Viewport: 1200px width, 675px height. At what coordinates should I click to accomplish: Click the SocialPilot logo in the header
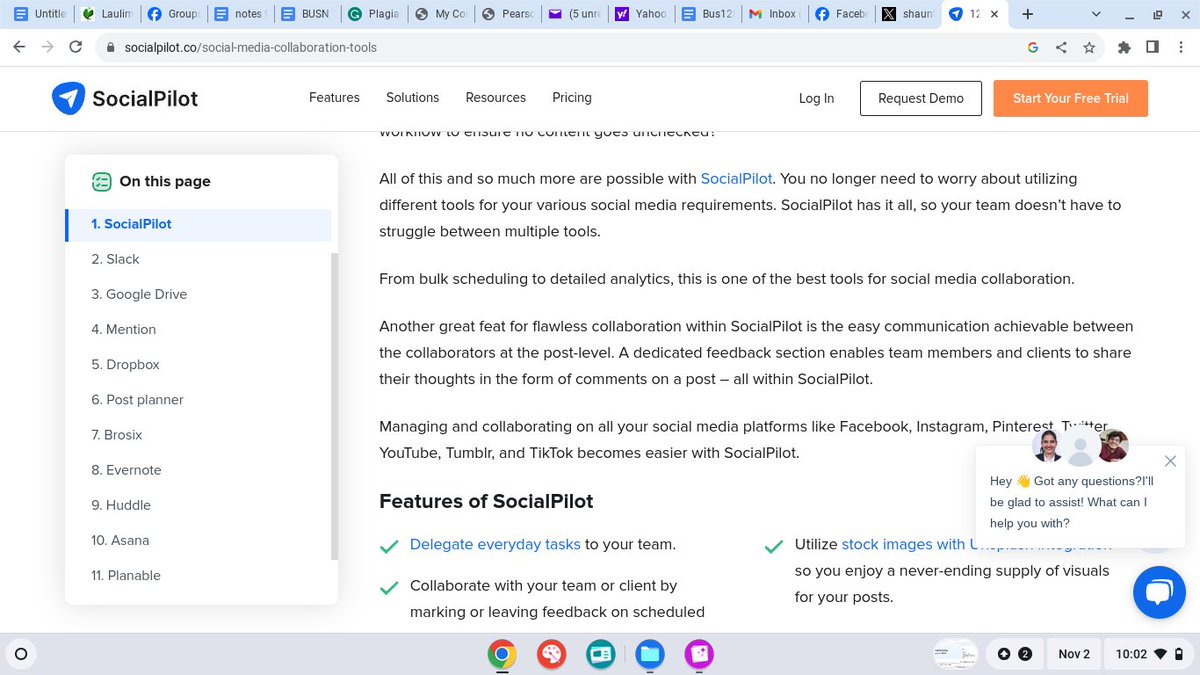tap(125, 98)
